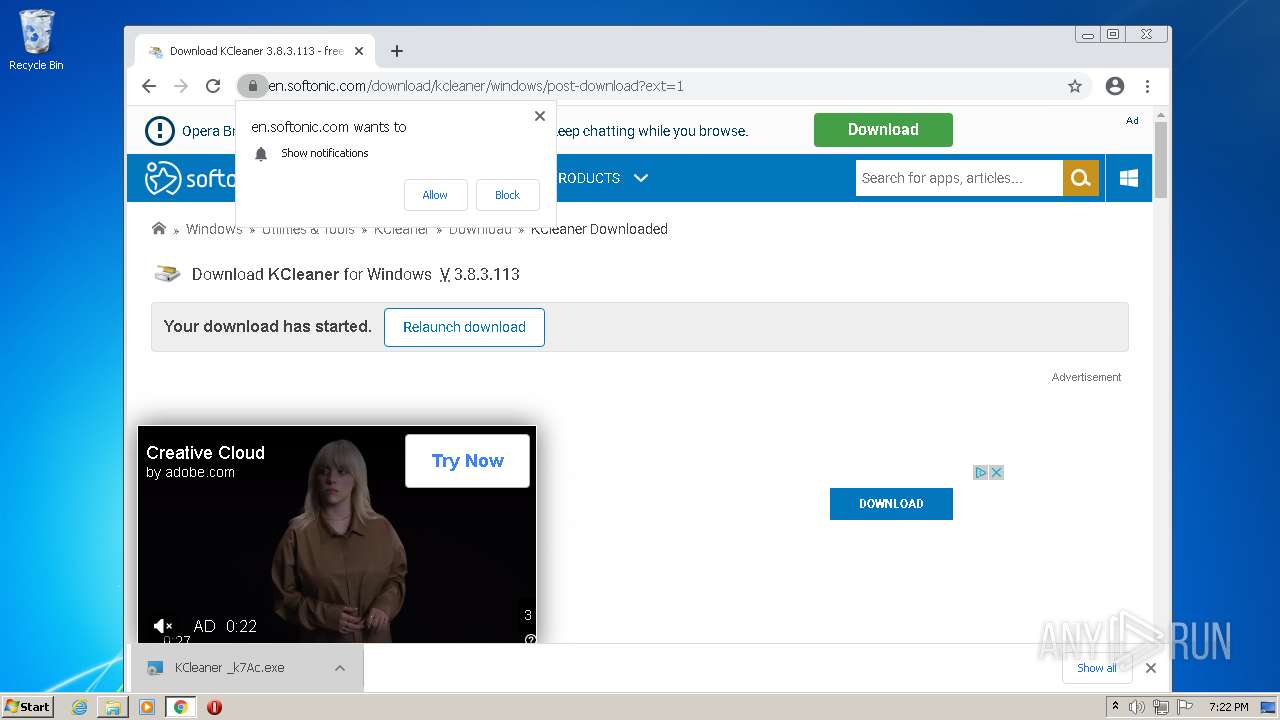Open File Explorer from taskbar
1280x720 pixels.
pos(113,707)
